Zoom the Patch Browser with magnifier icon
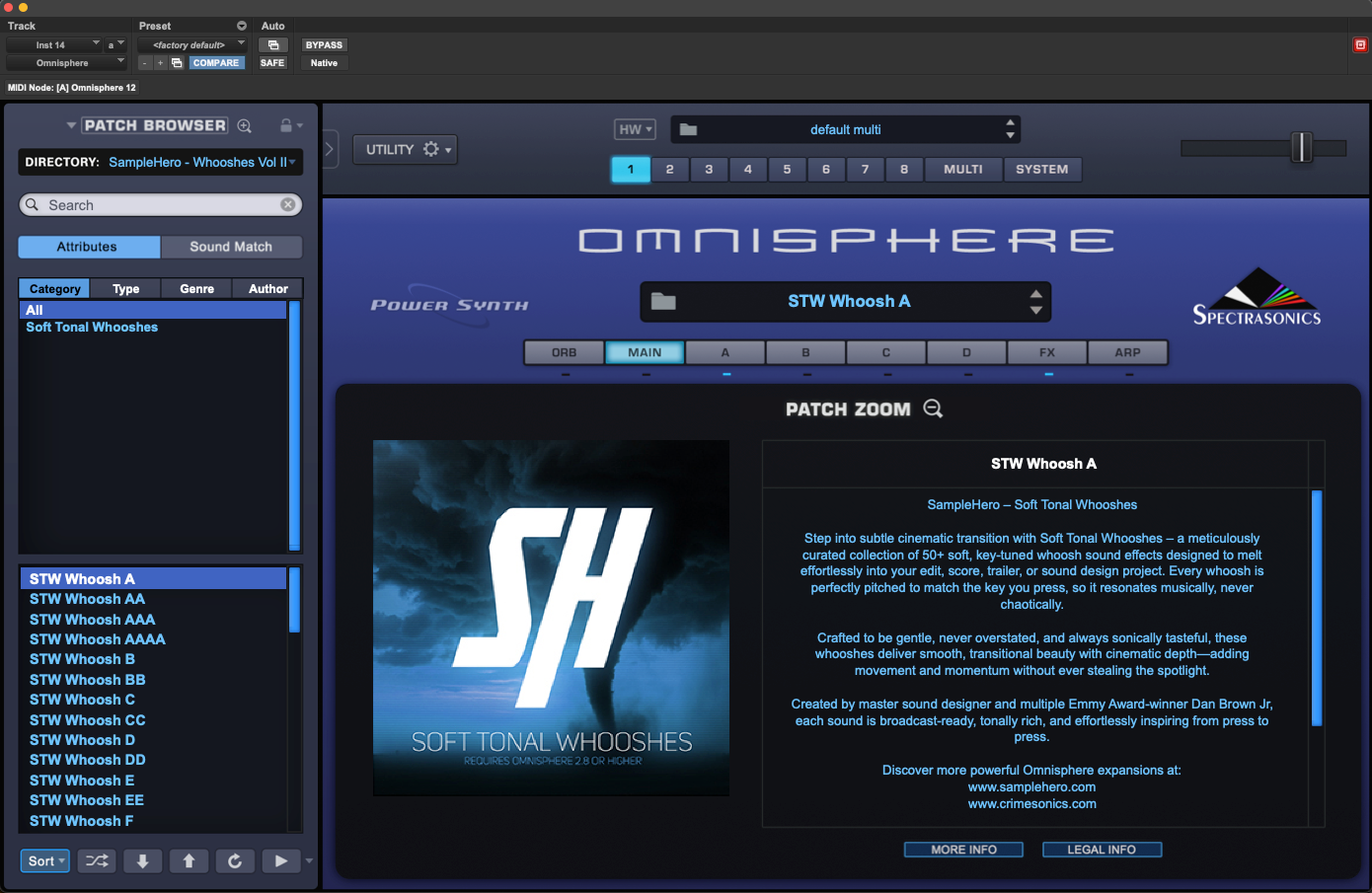1372x893 pixels. pos(245,125)
